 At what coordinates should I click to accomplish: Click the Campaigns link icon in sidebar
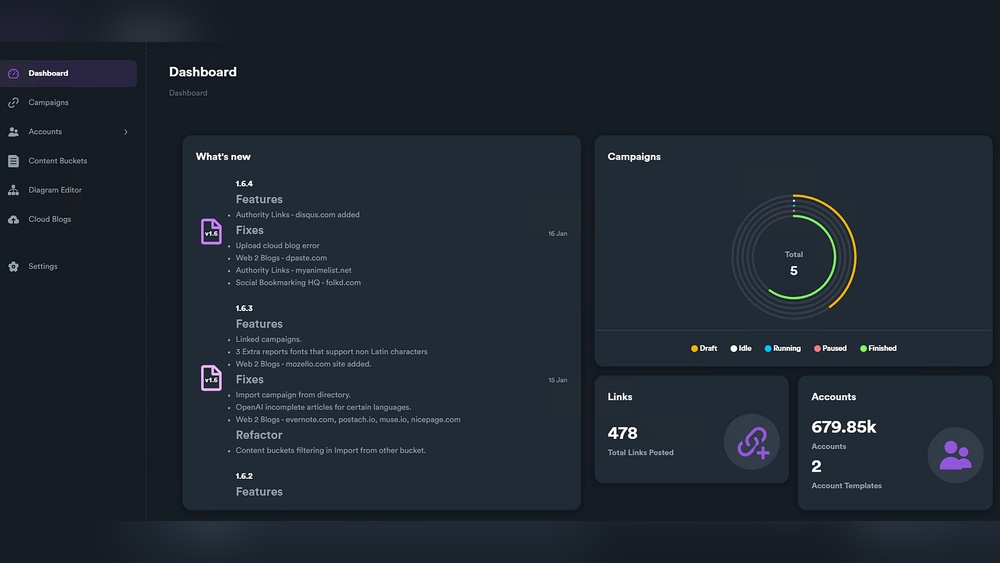tap(13, 102)
